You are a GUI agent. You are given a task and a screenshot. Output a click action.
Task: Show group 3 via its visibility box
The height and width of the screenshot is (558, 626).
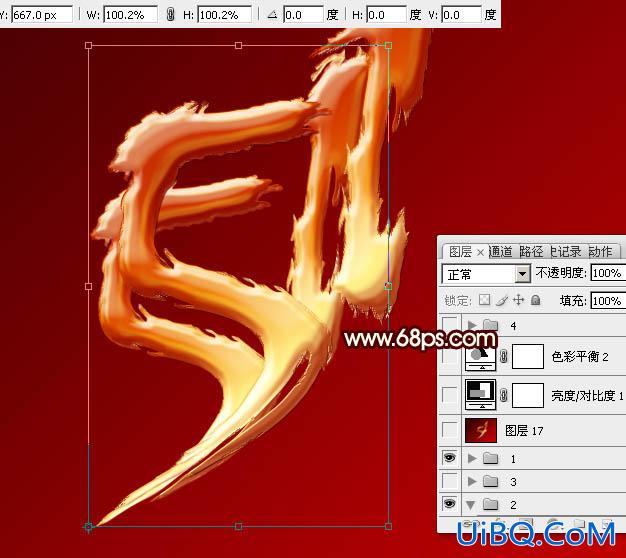450,481
